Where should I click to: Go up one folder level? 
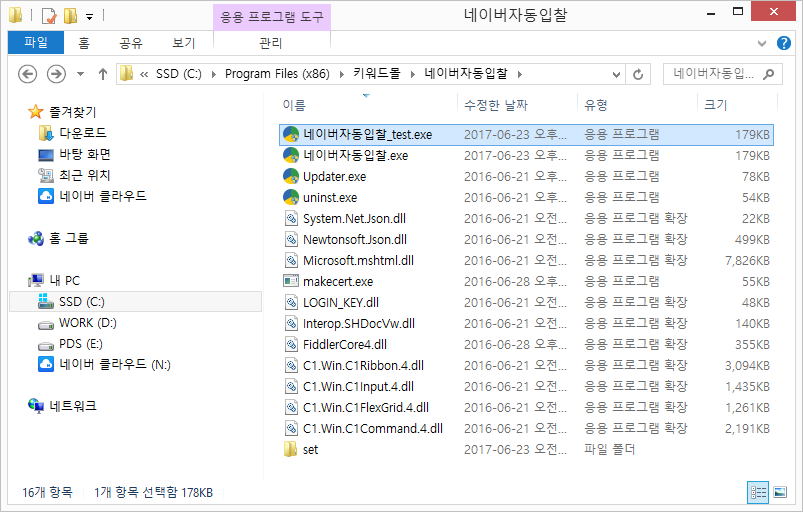(x=103, y=74)
